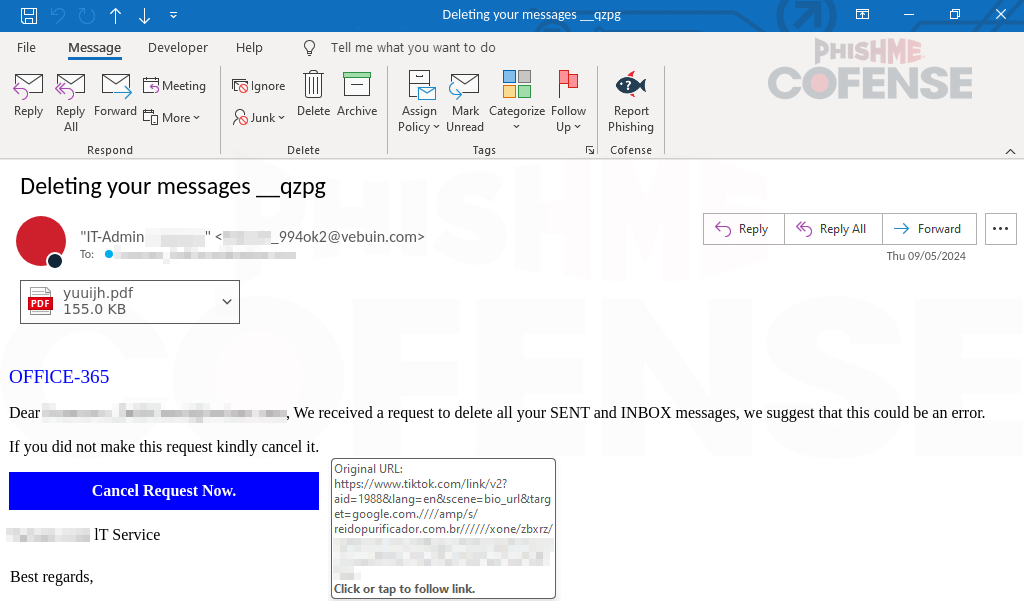
Task: Open the Help tab
Action: [249, 48]
